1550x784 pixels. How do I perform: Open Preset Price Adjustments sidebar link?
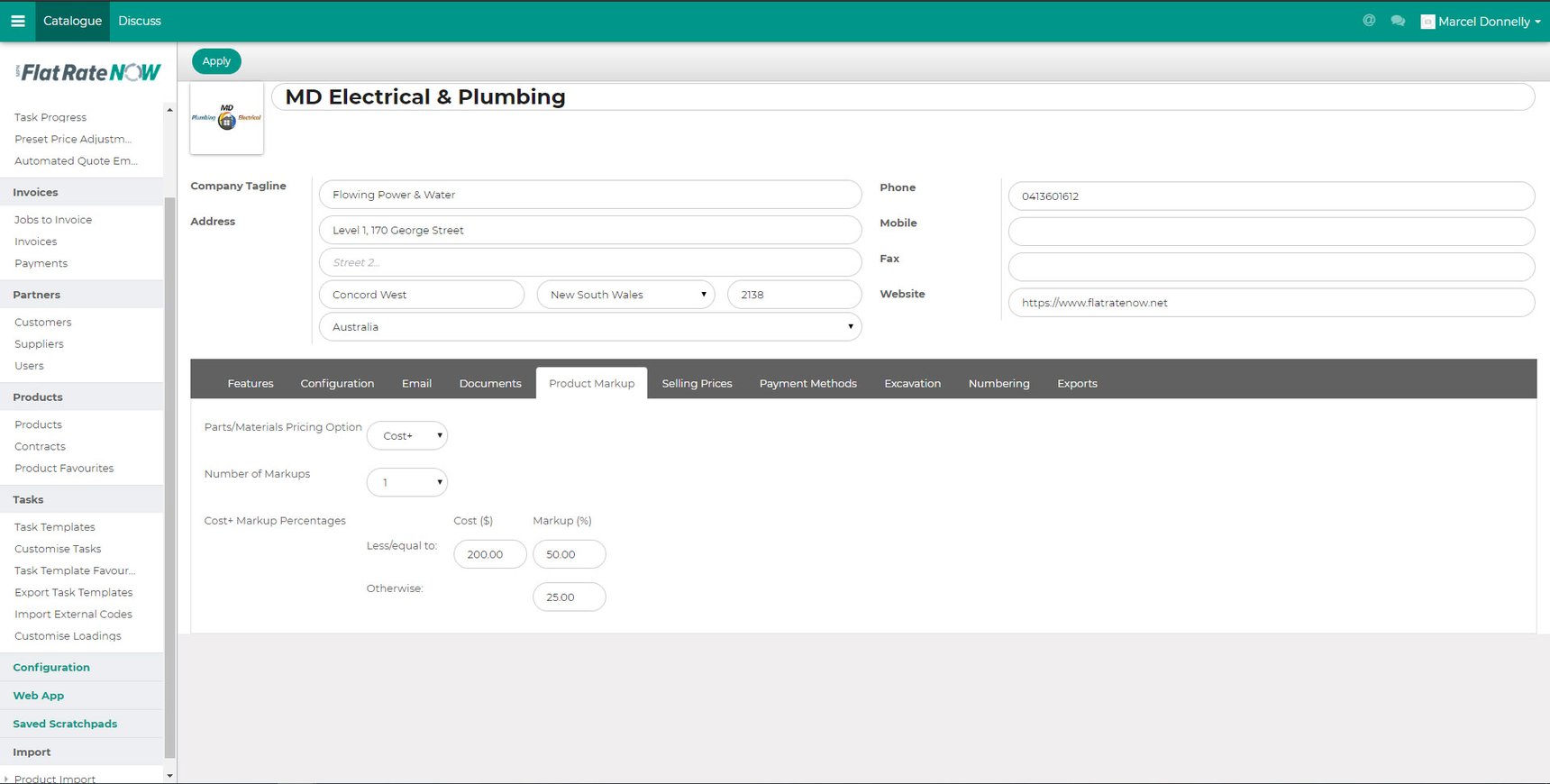(x=73, y=140)
